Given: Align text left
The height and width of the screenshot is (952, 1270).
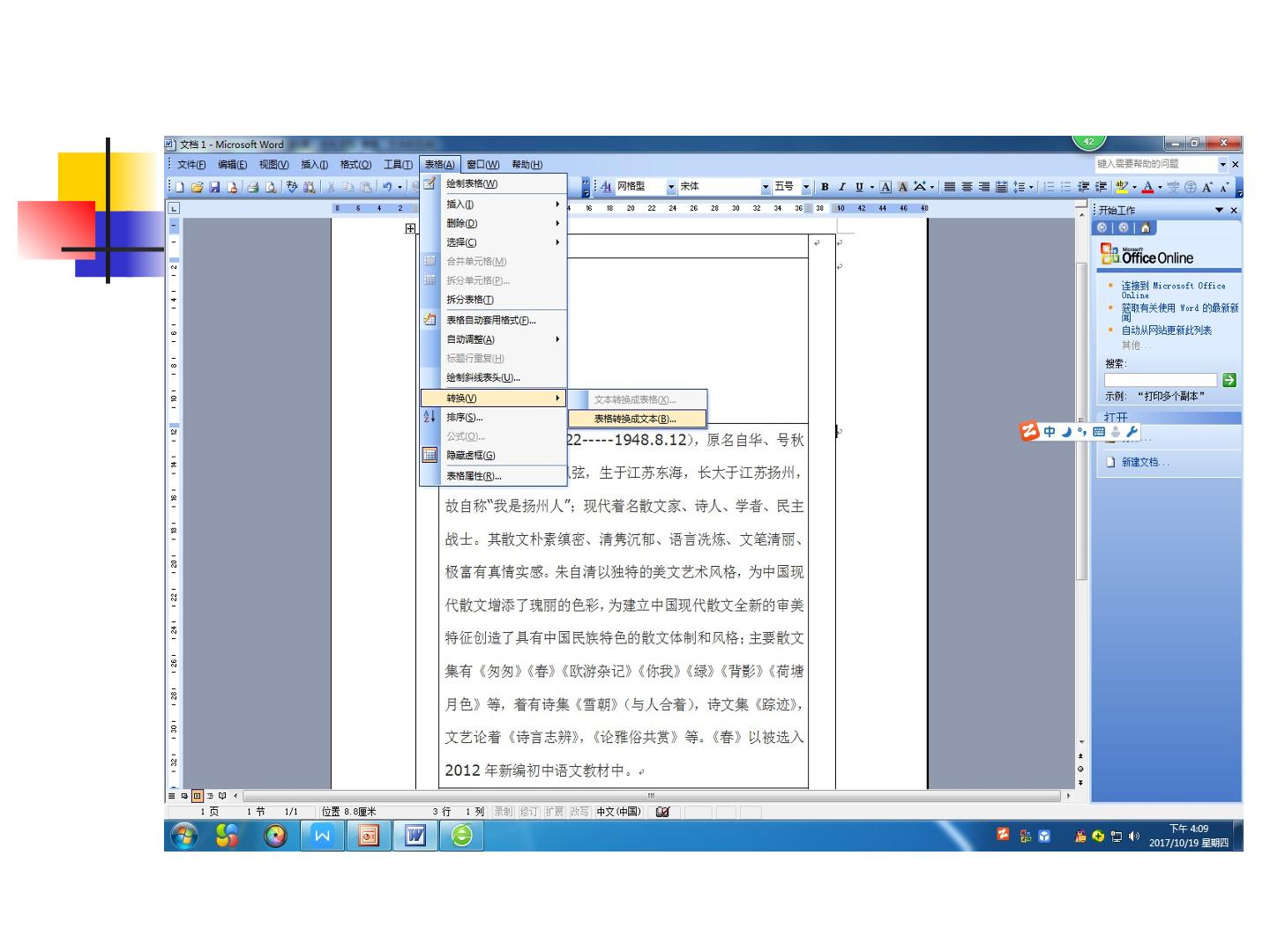Looking at the screenshot, I should [x=950, y=187].
